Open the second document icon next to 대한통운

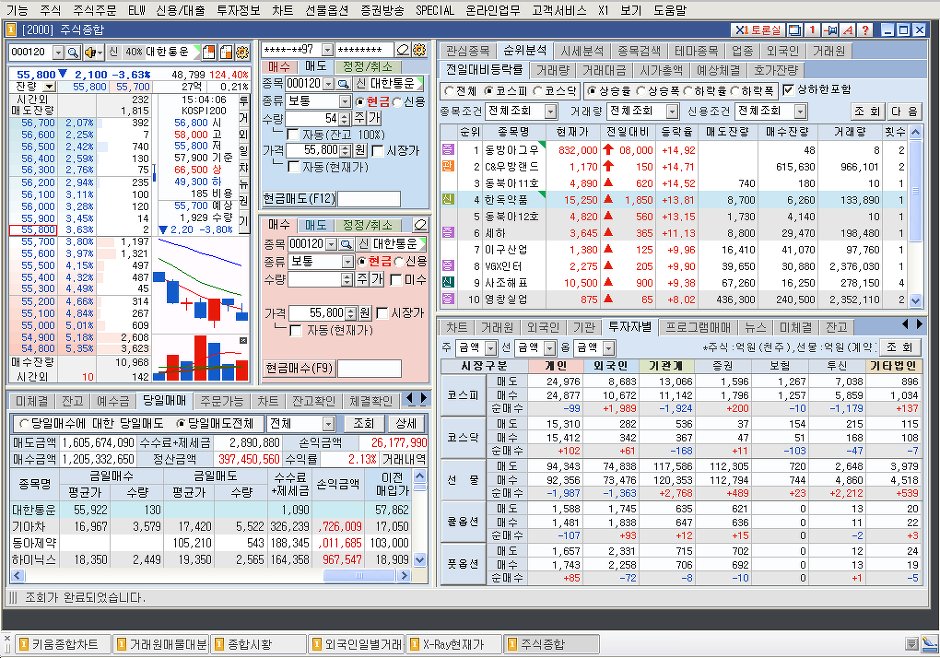(225, 52)
